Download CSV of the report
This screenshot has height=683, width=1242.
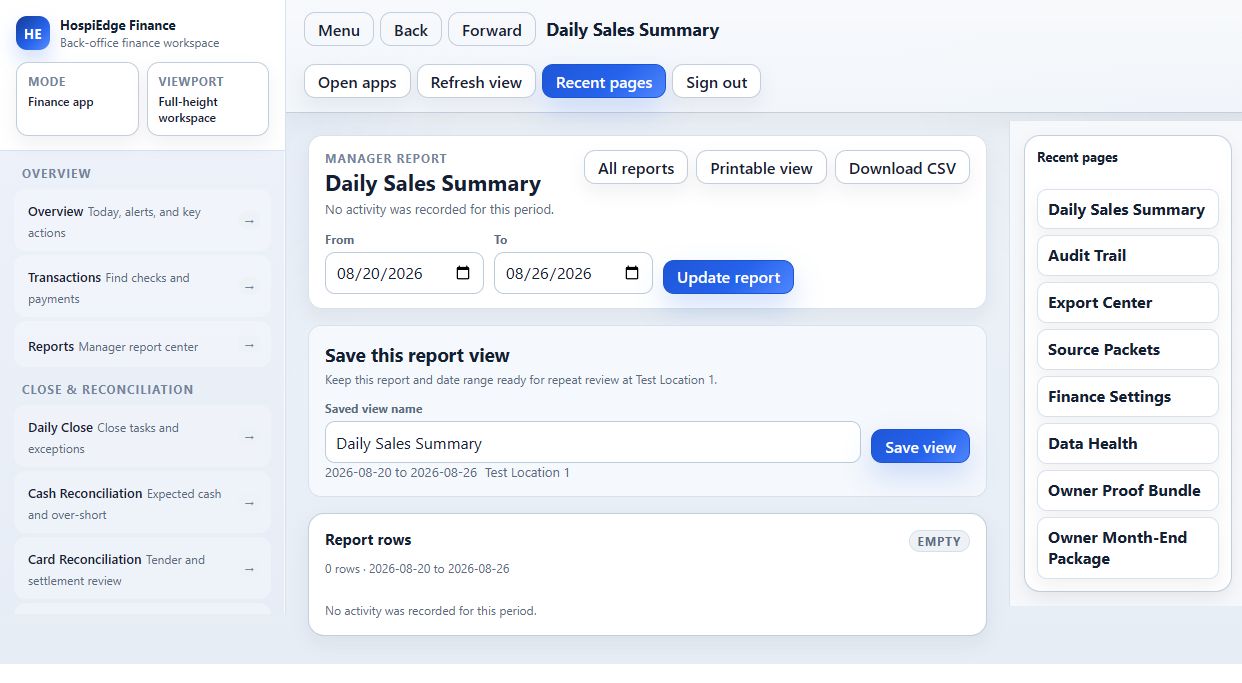902,168
